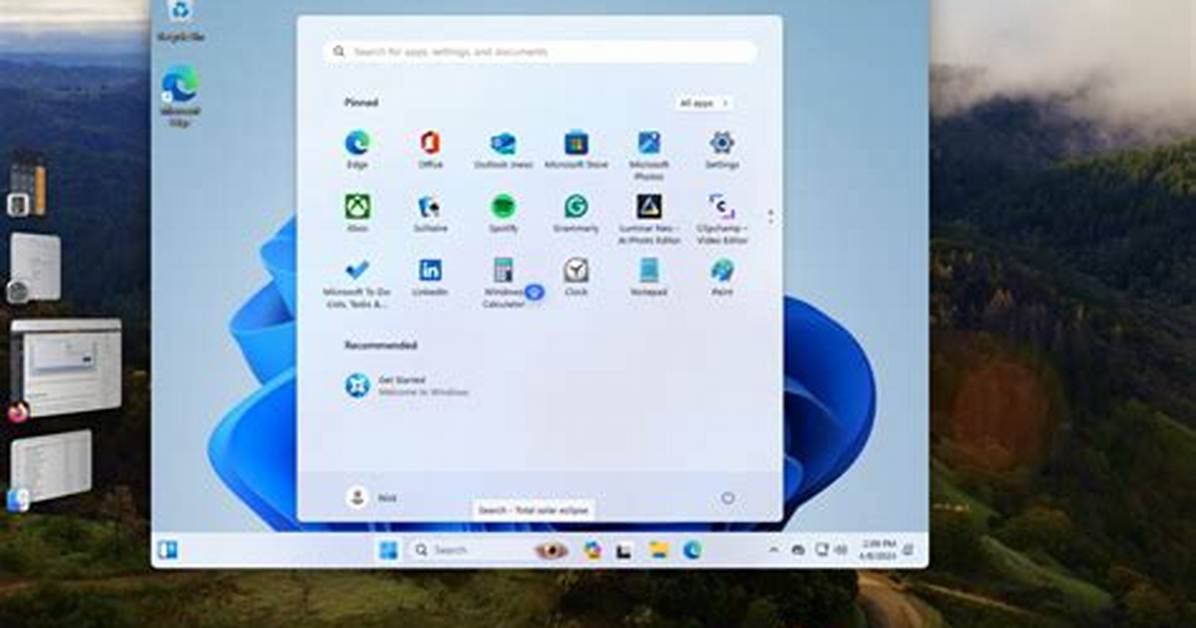Click the All apps button
Screen dimensions: 1196x628
(704, 102)
